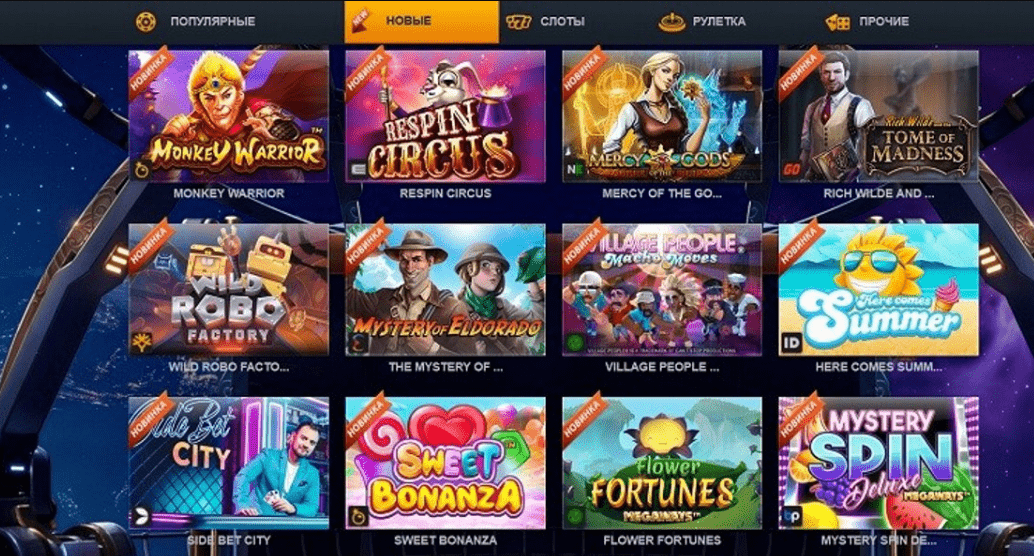Launch the Sweet Bonanza game thumbnail

445,463
